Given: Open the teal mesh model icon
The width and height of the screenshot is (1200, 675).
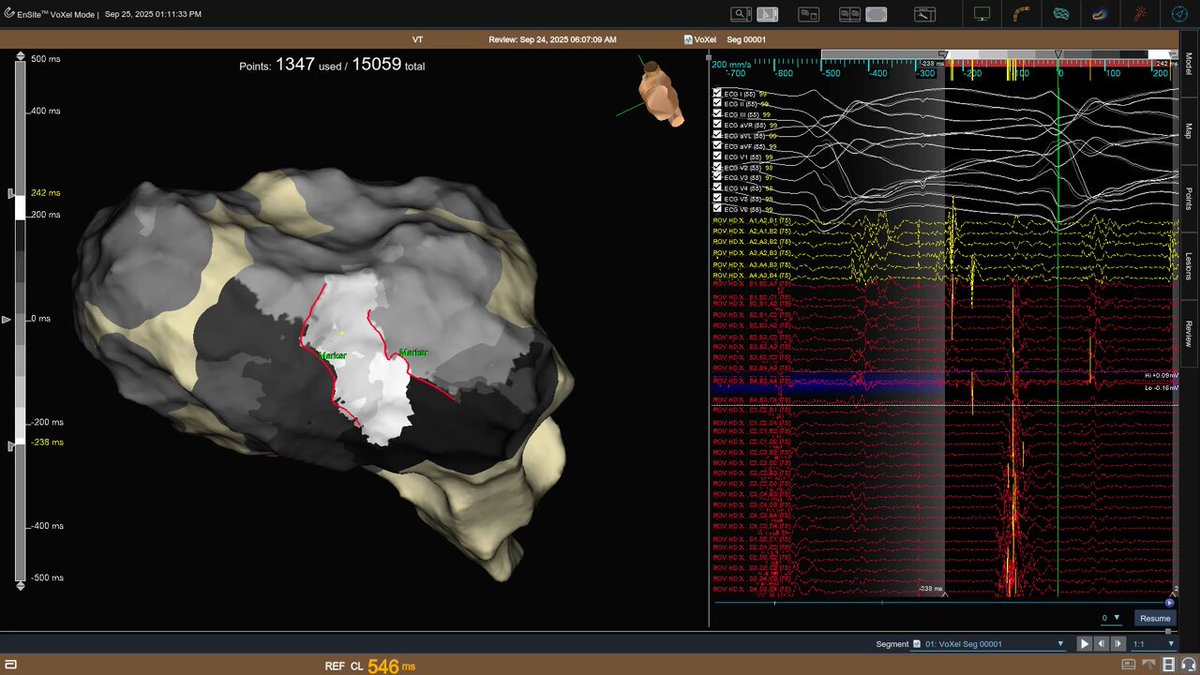Looking at the screenshot, I should pos(1061,14).
